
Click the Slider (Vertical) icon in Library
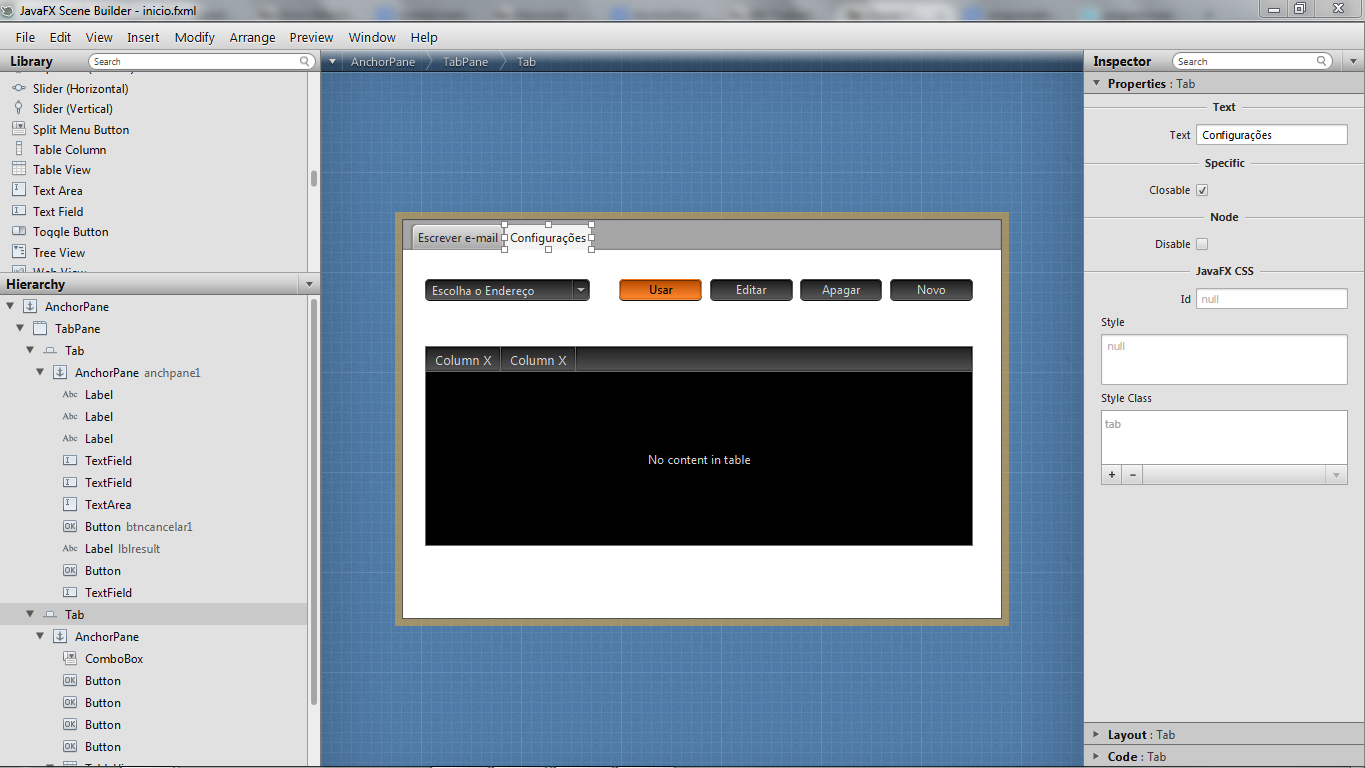click(19, 108)
